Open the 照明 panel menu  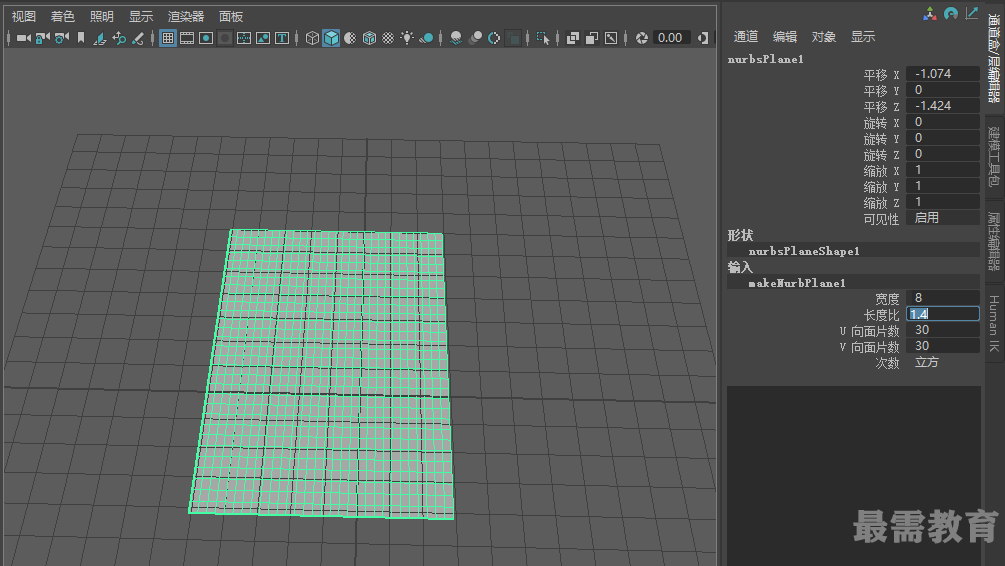click(x=101, y=17)
